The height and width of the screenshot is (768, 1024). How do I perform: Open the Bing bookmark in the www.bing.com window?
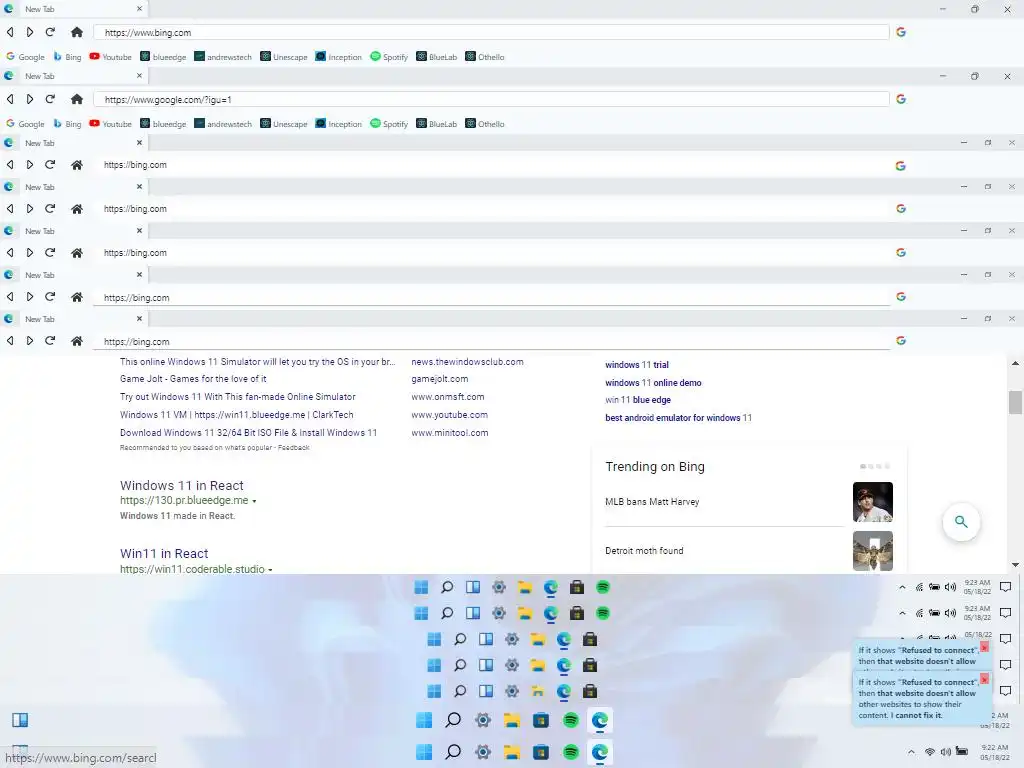coord(67,57)
